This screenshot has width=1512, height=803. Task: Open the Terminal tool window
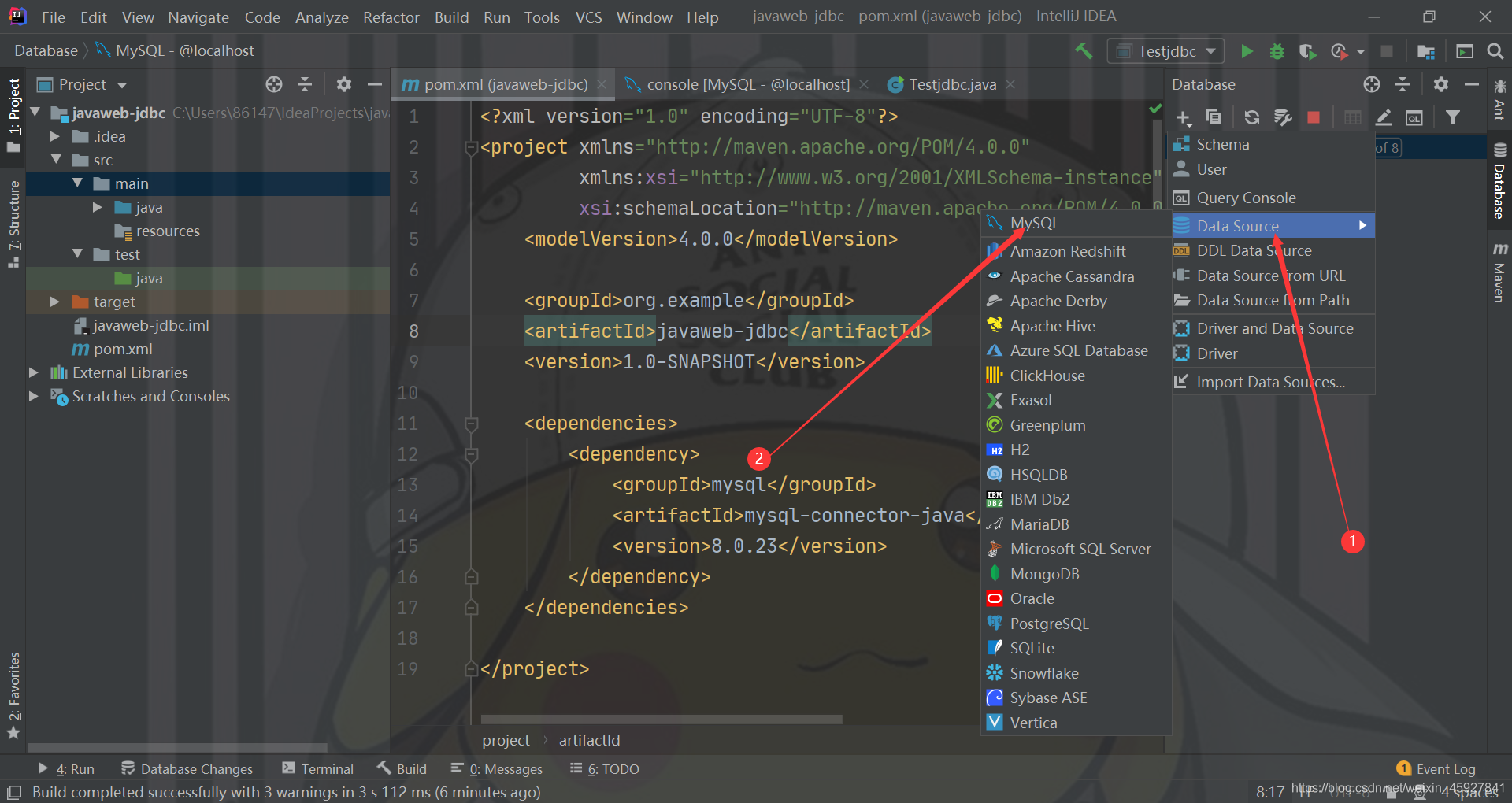[318, 769]
